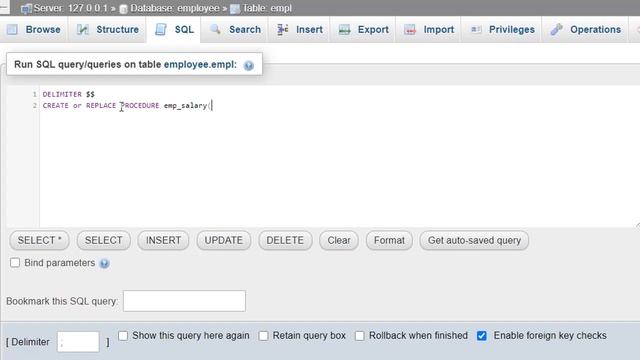Select the SQL tab

pos(174,29)
